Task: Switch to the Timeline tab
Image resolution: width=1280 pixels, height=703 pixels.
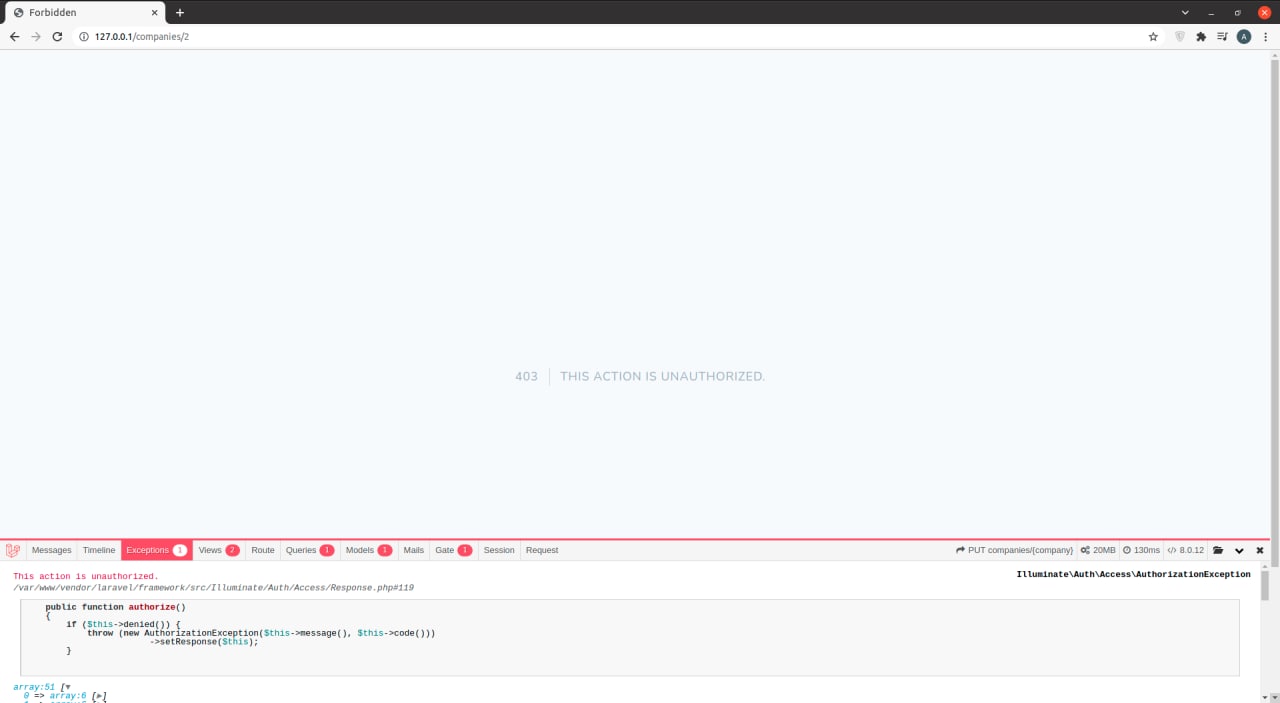Action: coord(99,550)
